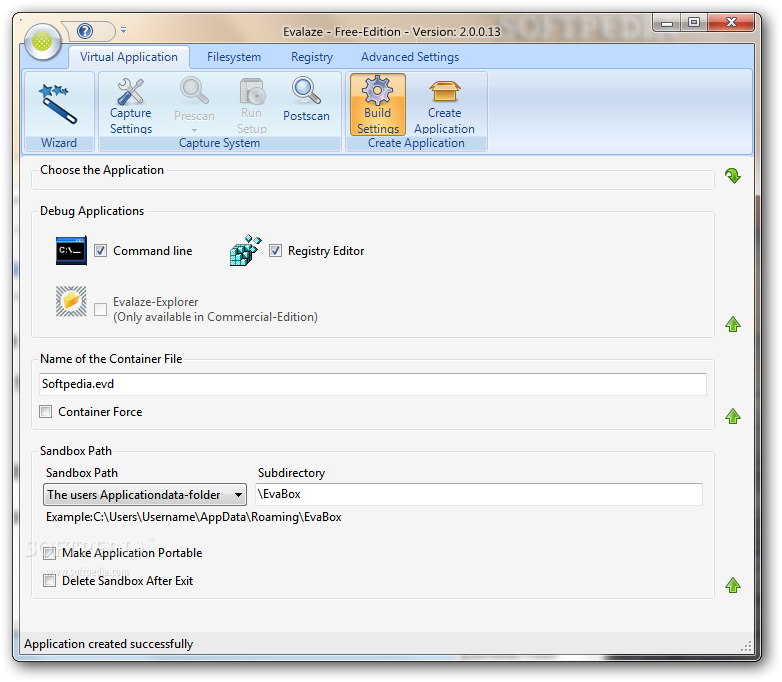782x682 pixels.
Task: Click the 'Application created successfully' status text
Action: coord(108,644)
